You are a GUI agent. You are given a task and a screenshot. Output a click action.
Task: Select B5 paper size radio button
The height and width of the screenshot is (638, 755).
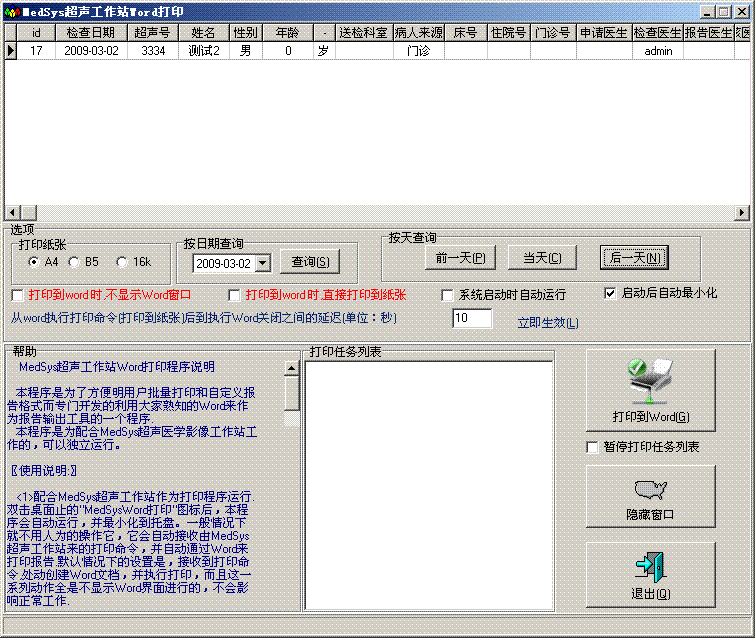tap(74, 262)
